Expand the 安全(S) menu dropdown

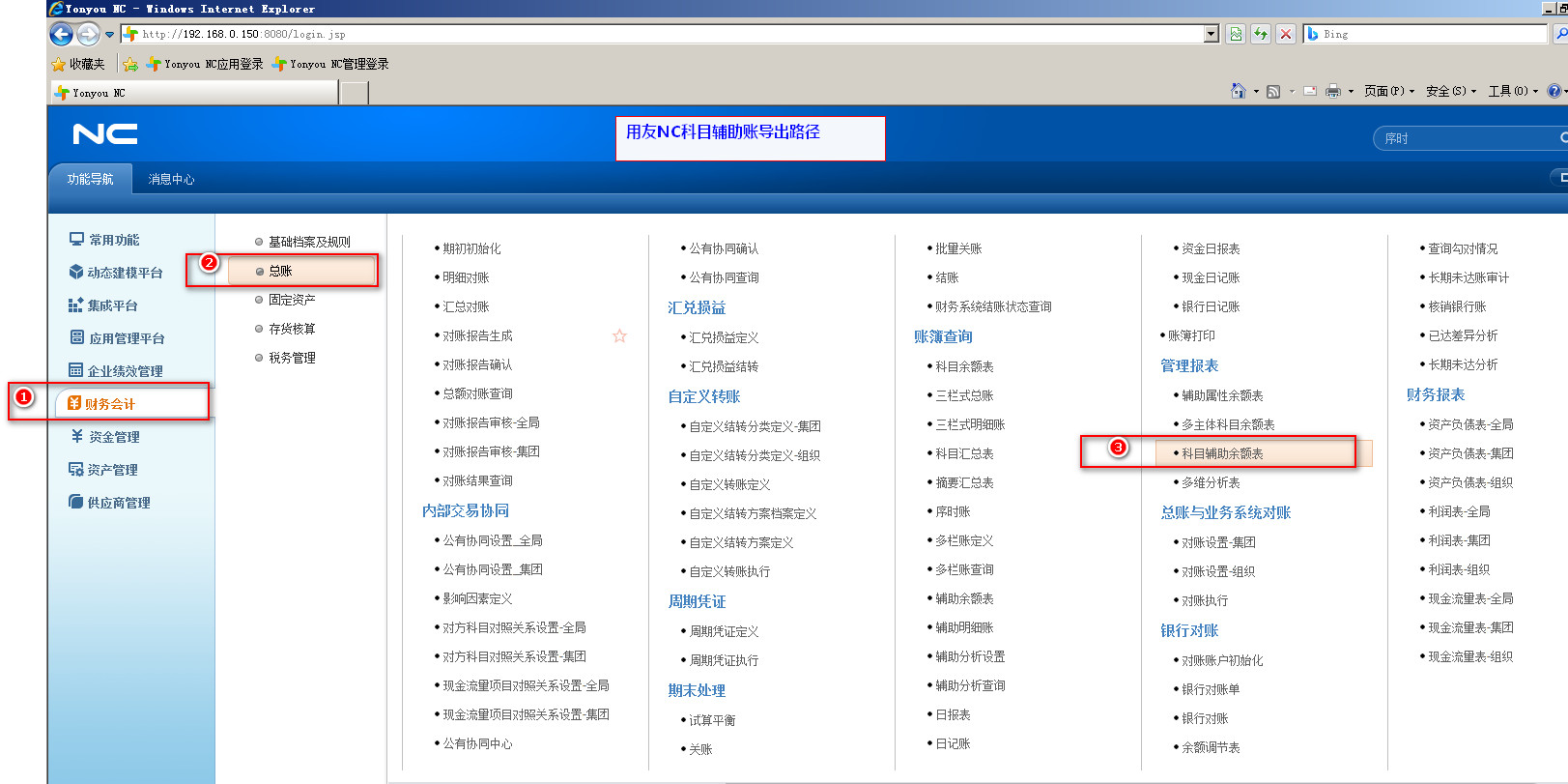tap(1450, 91)
